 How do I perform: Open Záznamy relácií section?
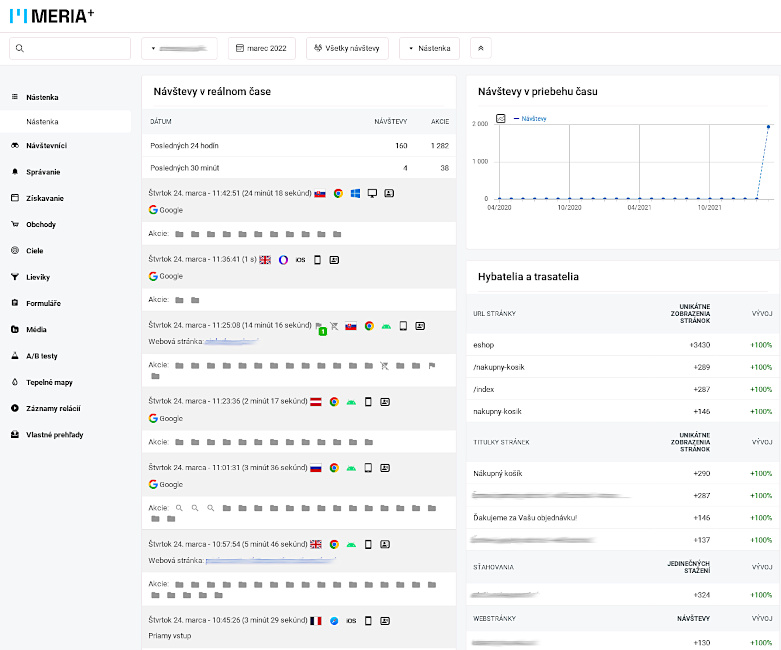tap(53, 408)
